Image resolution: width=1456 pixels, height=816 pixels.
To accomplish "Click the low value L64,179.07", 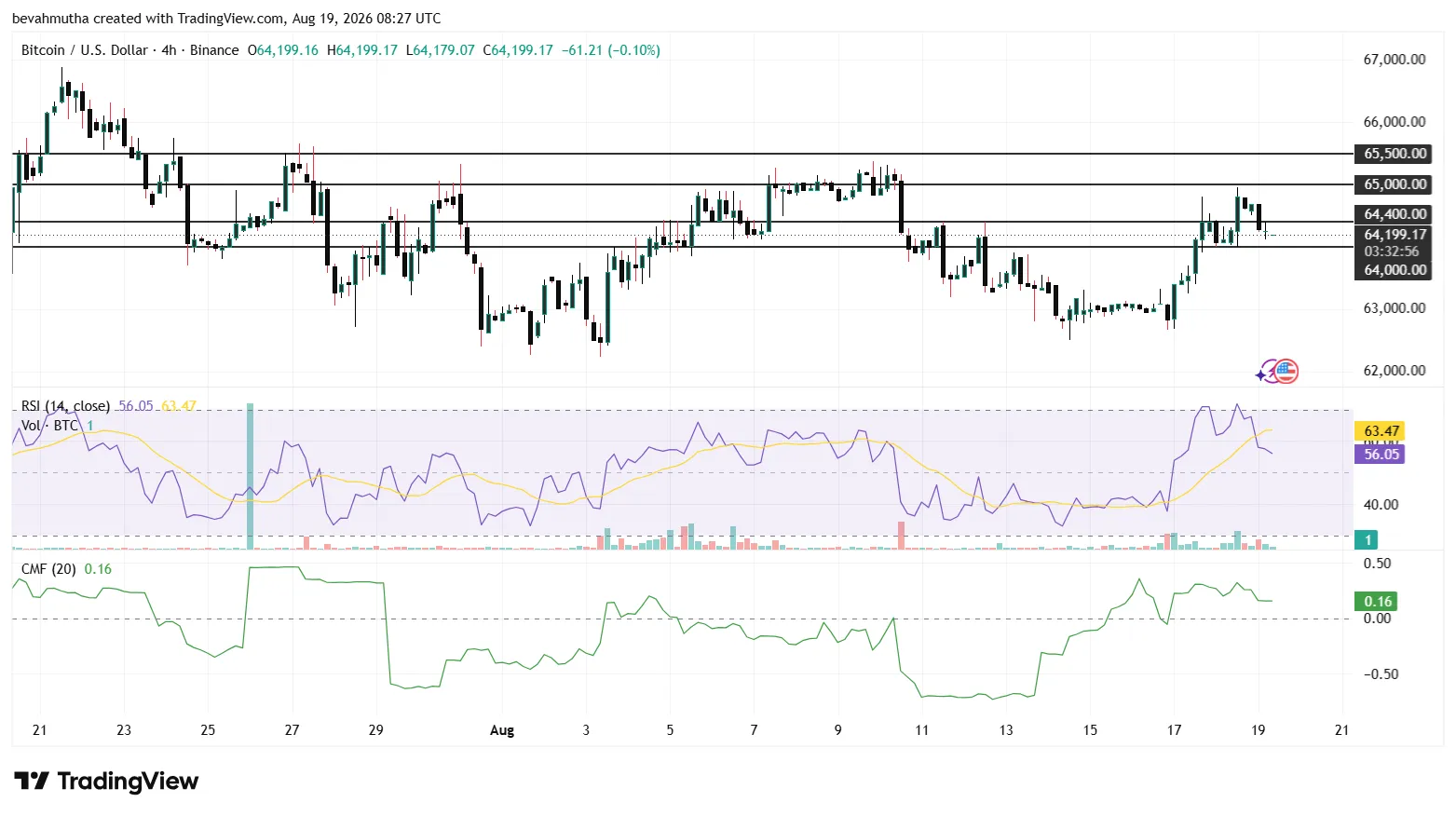I will [441, 50].
